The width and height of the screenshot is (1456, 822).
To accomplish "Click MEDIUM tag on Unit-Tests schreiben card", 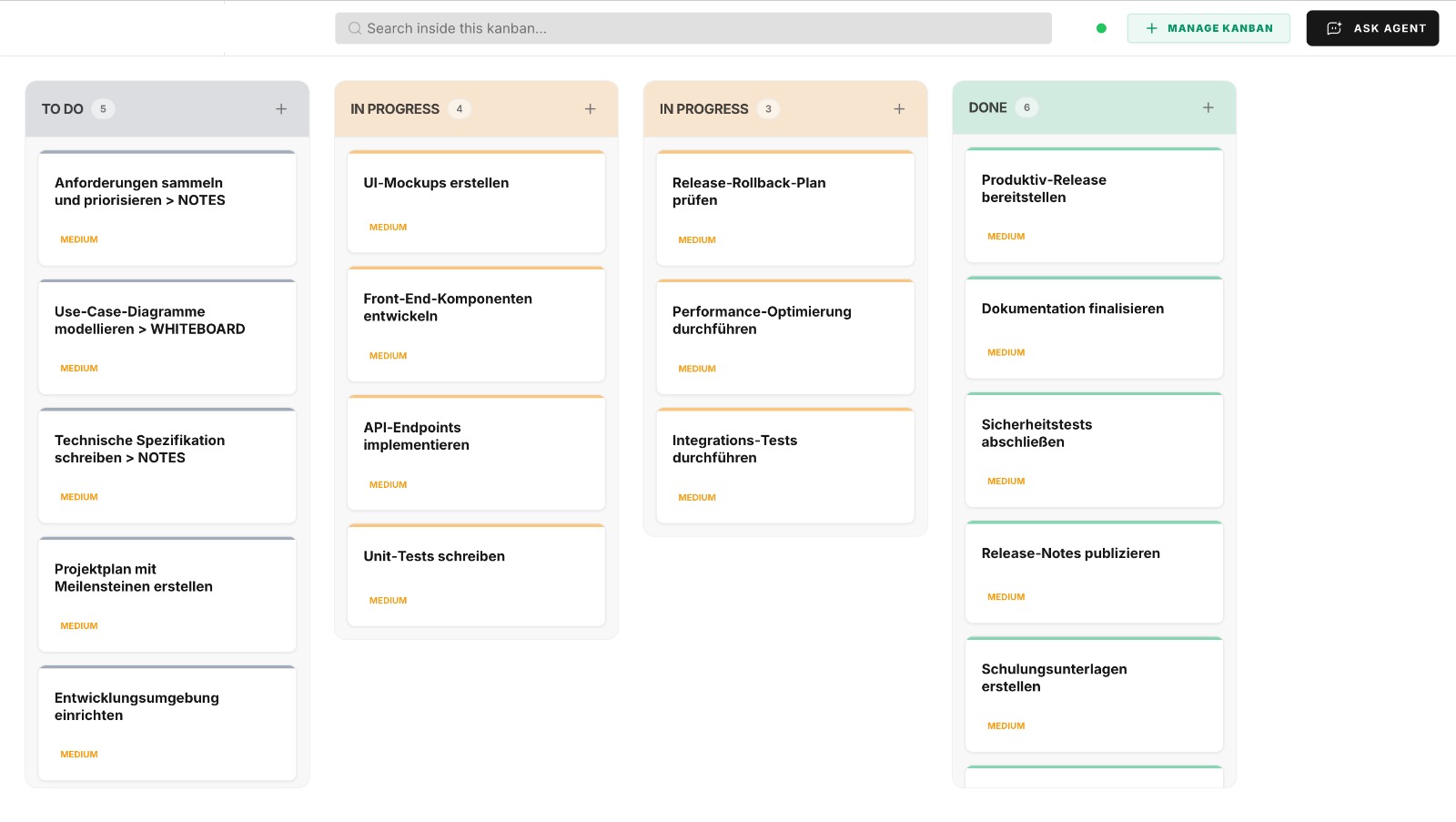I will [388, 601].
